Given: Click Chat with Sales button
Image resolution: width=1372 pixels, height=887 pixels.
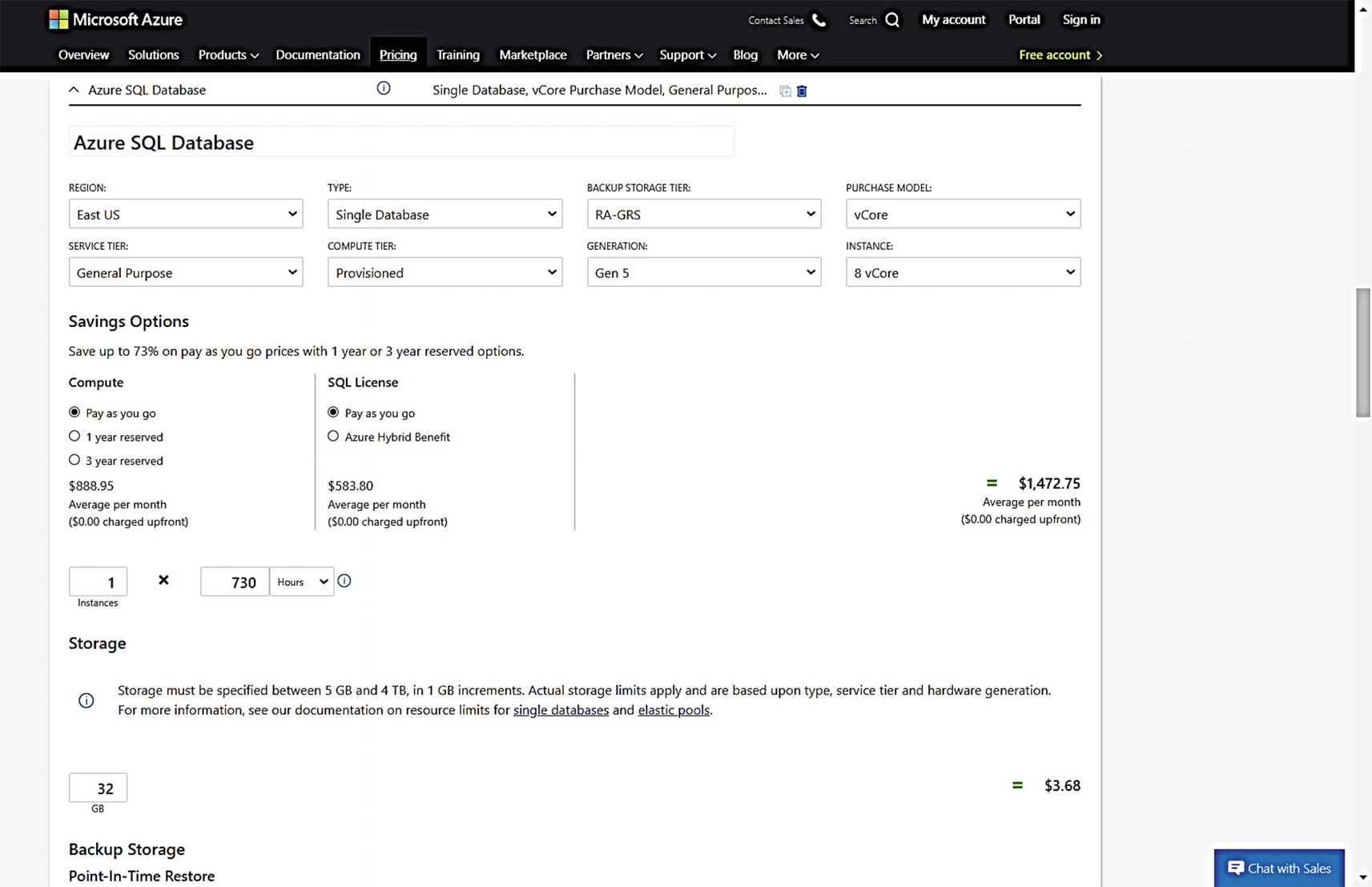Looking at the screenshot, I should [x=1279, y=868].
